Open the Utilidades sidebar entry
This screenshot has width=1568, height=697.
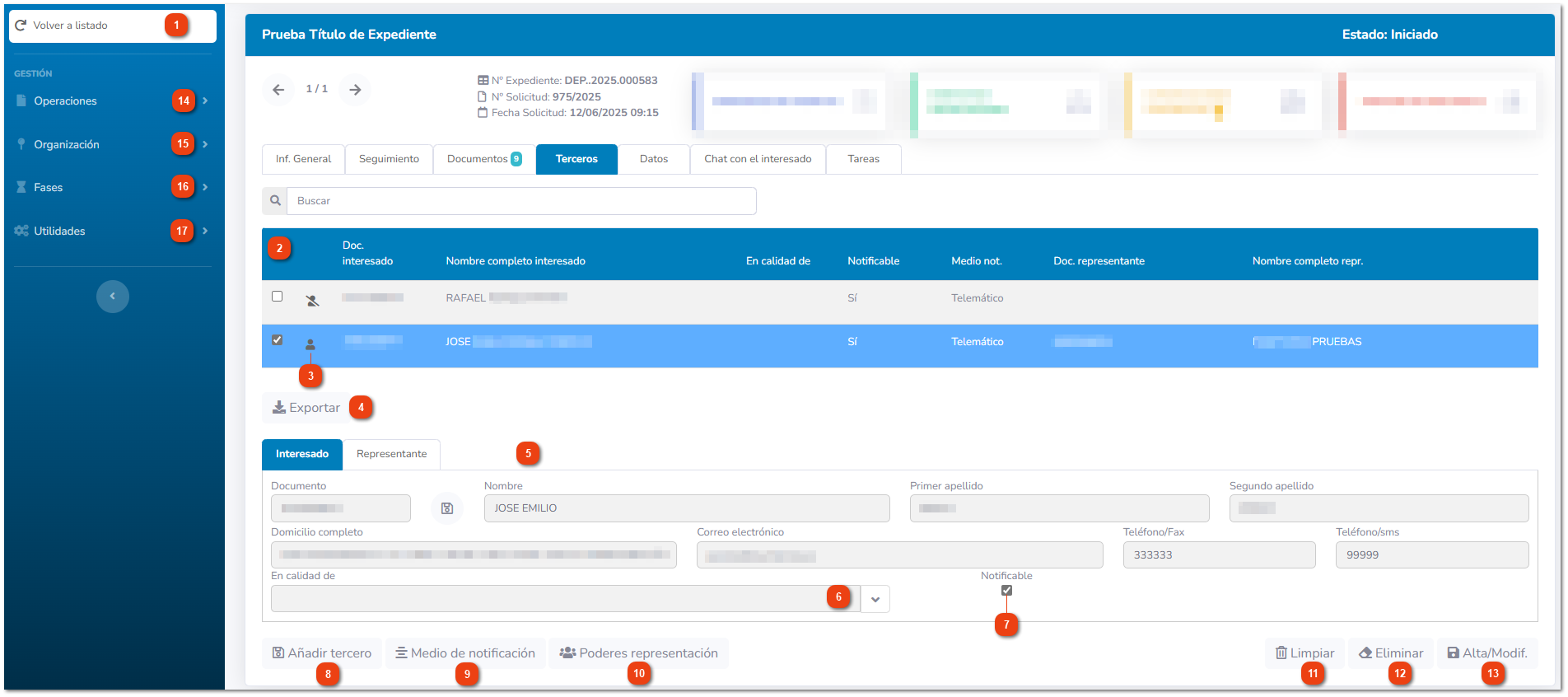59,231
